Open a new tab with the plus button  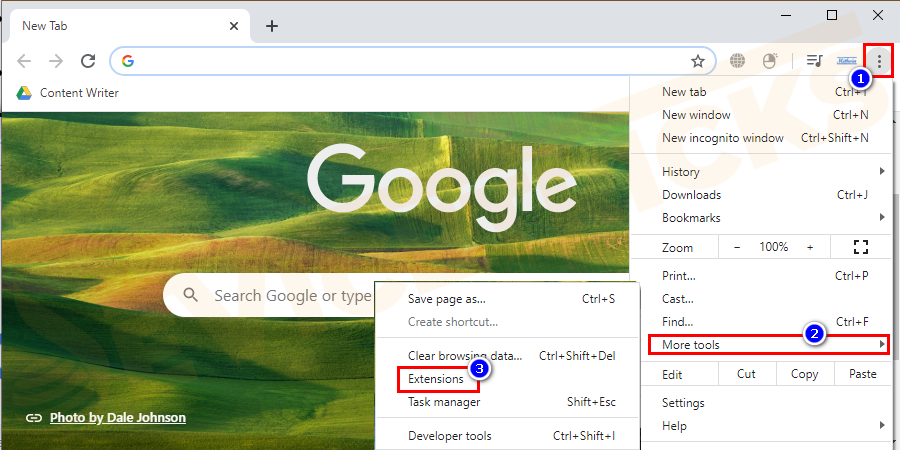[272, 26]
